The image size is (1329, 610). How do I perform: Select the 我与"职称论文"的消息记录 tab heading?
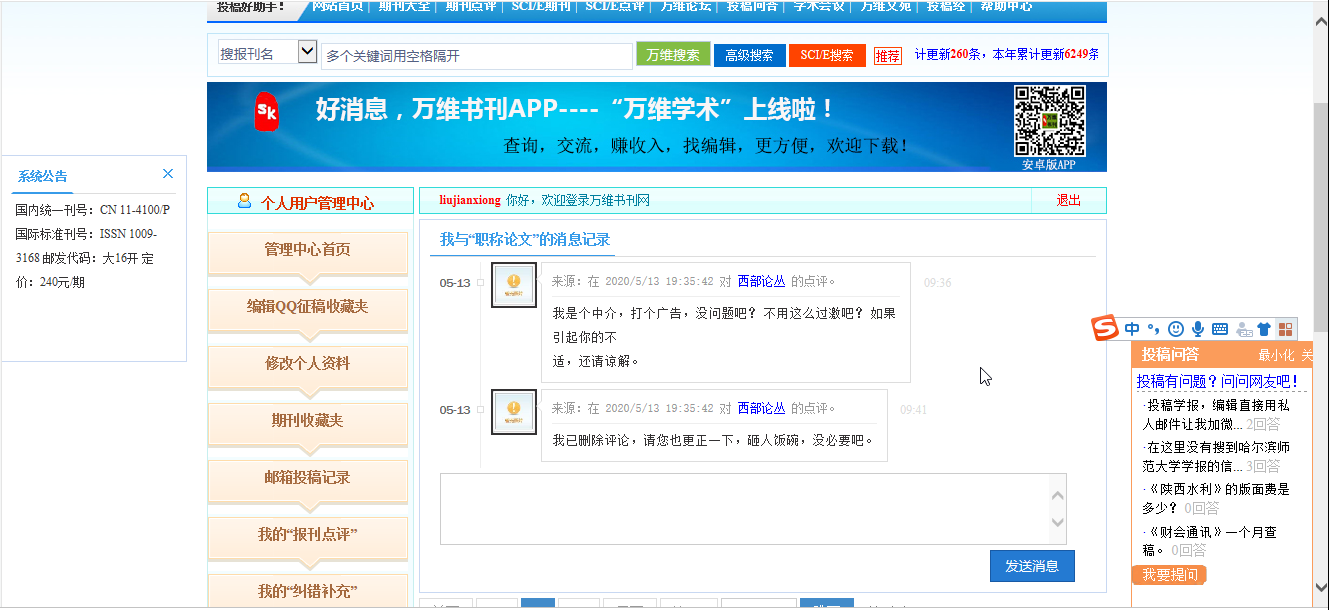(x=525, y=240)
